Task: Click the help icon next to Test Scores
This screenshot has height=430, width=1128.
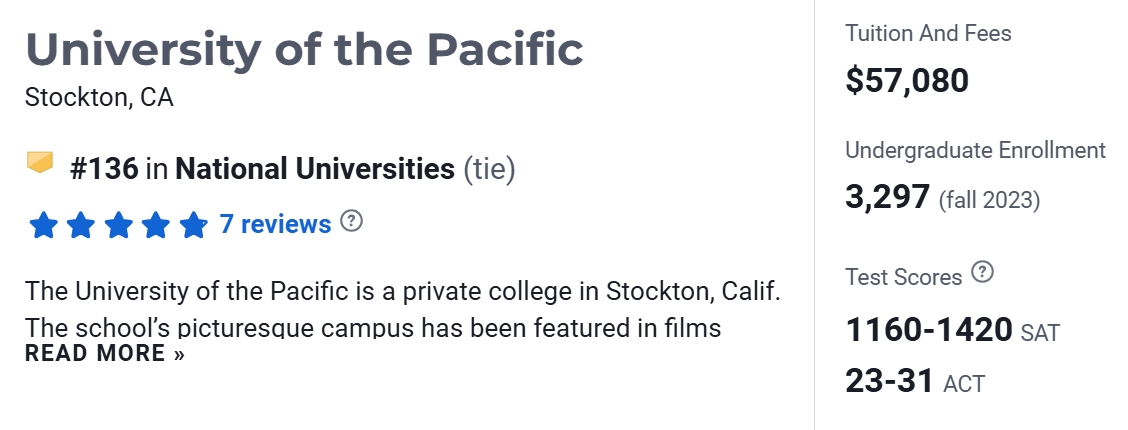Action: click(x=983, y=272)
